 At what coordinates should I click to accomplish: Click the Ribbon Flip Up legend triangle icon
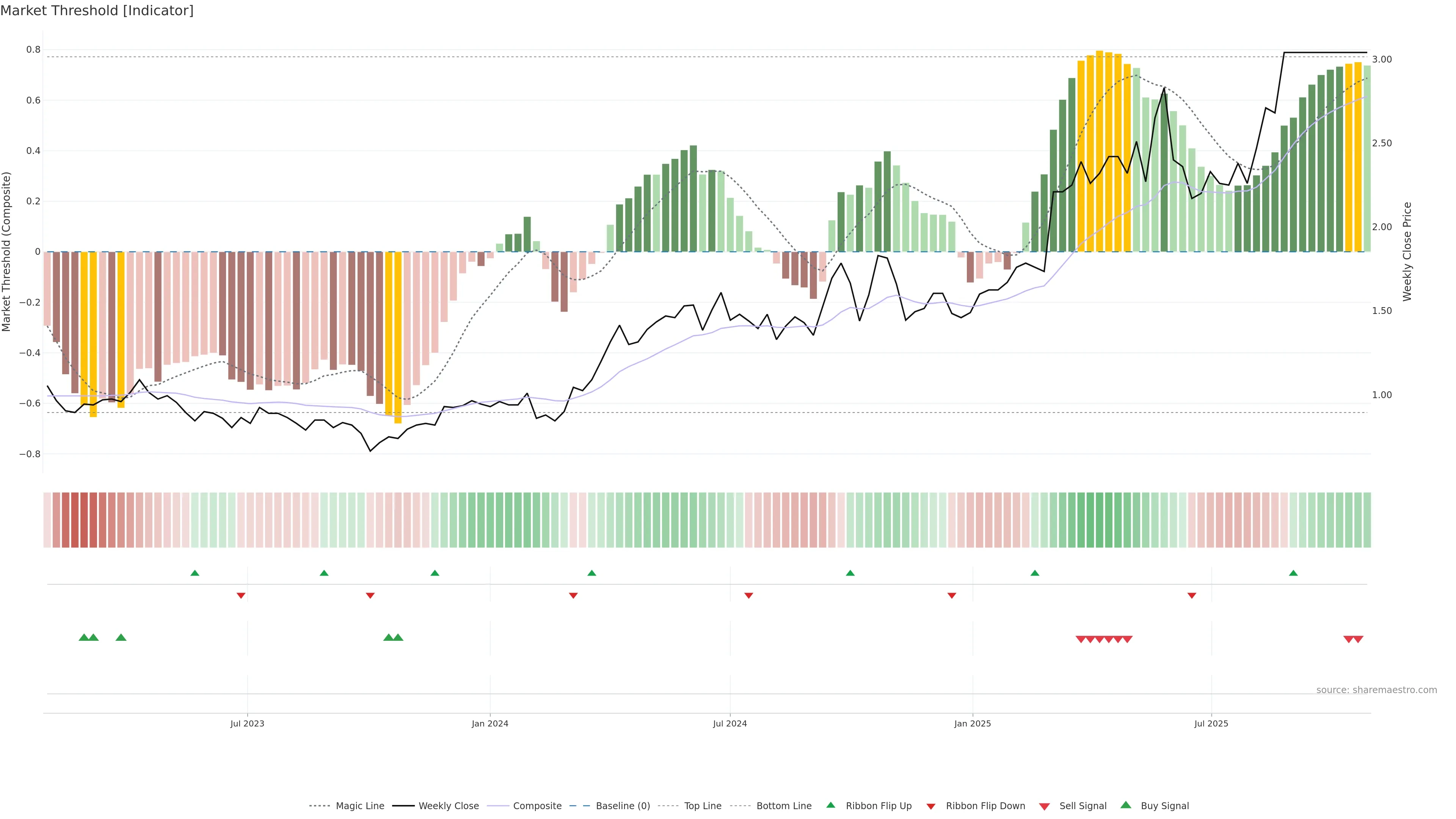(x=830, y=805)
